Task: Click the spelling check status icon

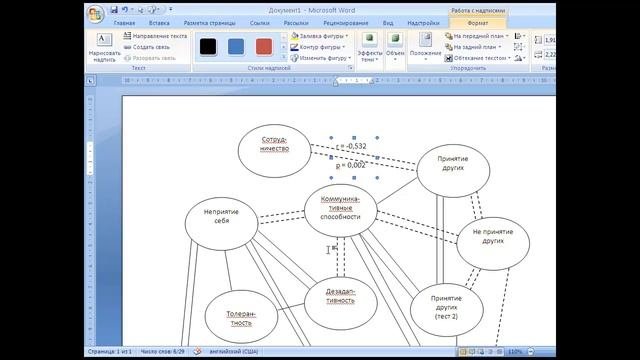Action: (x=197, y=351)
